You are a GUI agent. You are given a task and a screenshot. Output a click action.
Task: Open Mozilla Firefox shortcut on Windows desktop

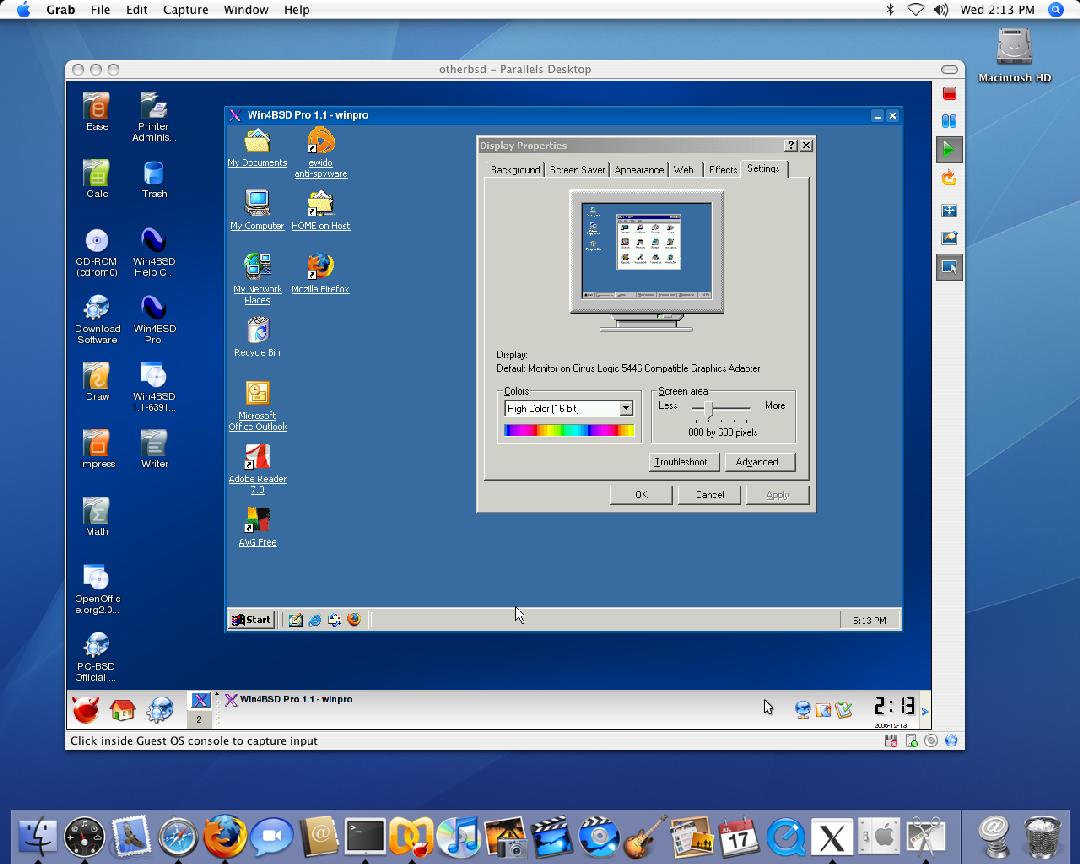point(320,273)
